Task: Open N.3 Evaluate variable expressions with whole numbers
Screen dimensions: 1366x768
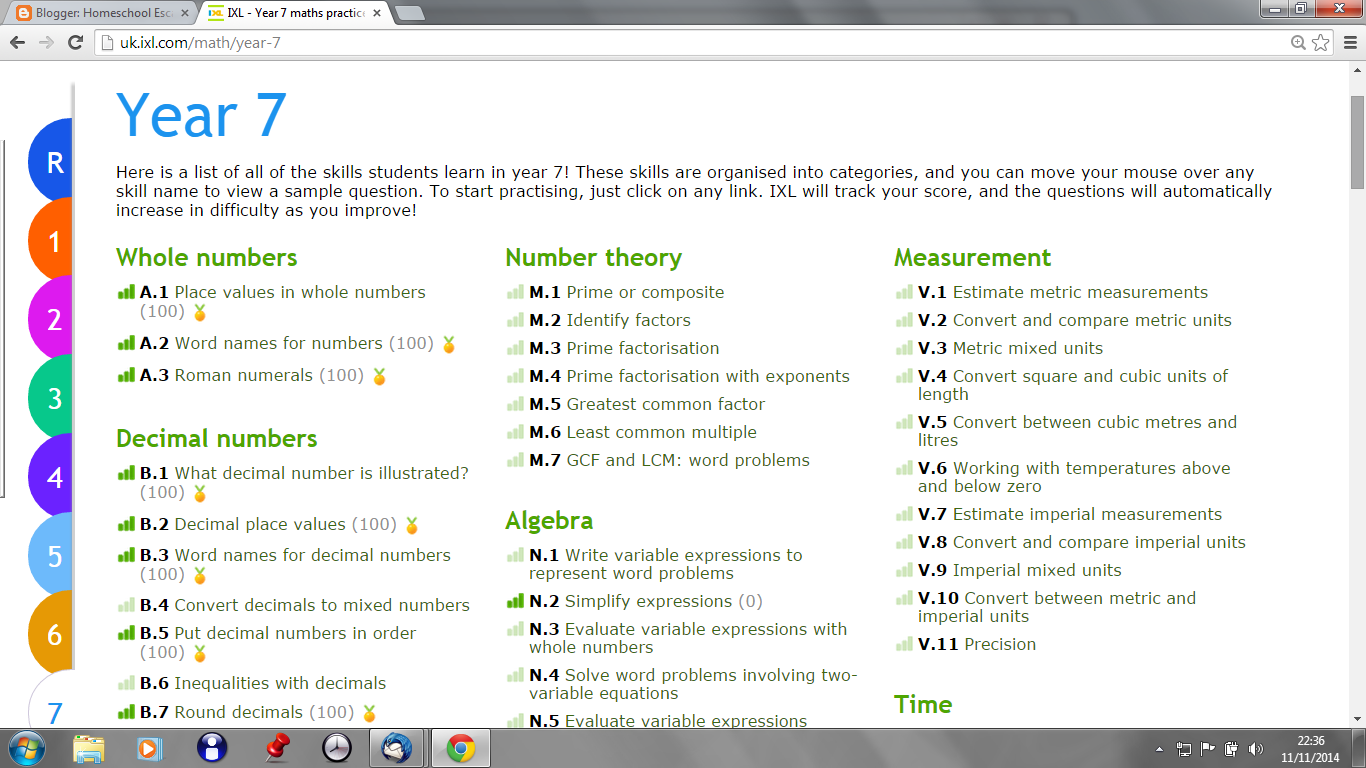Action: tap(688, 638)
